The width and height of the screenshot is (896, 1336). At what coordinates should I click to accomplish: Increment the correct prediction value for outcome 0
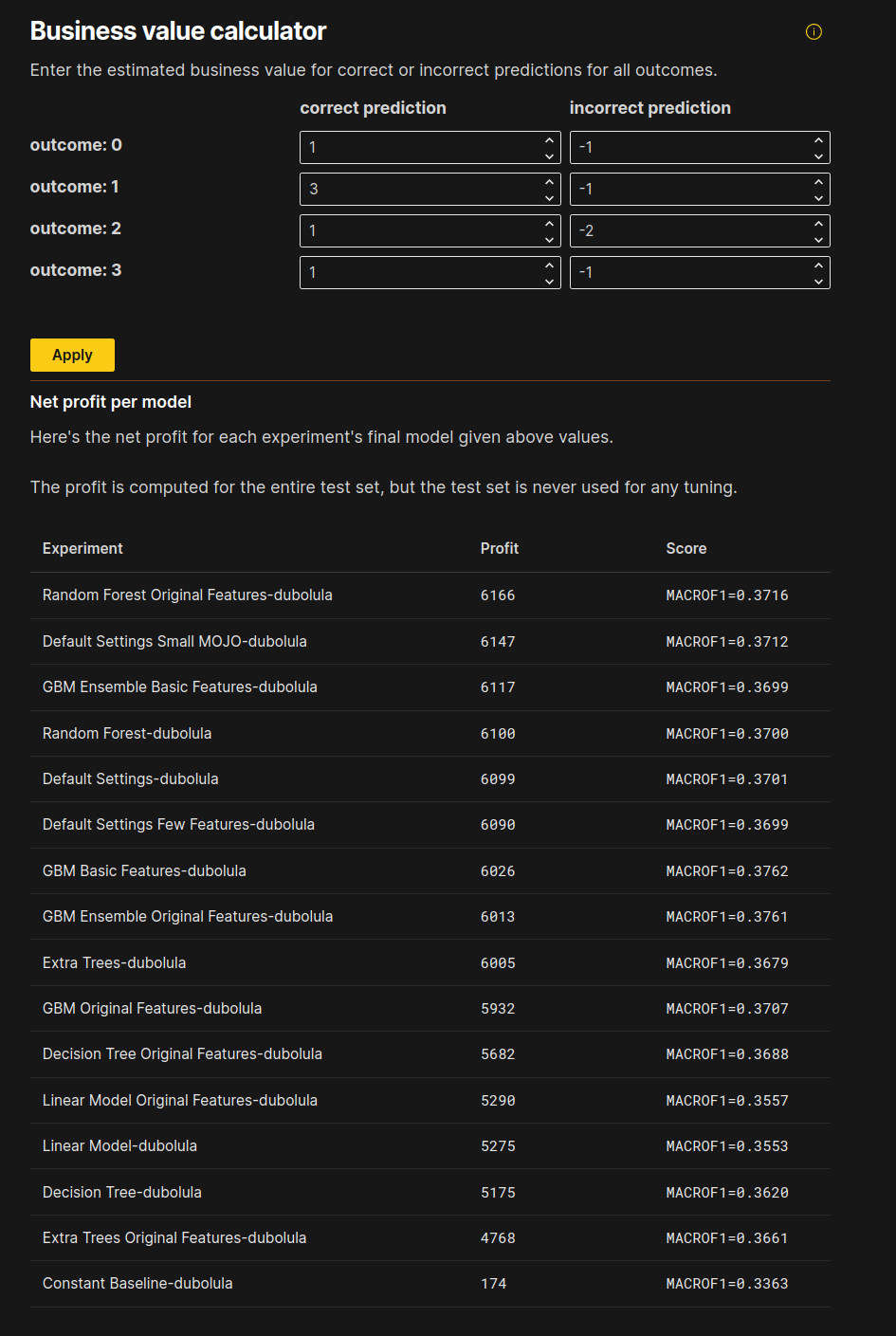[549, 140]
